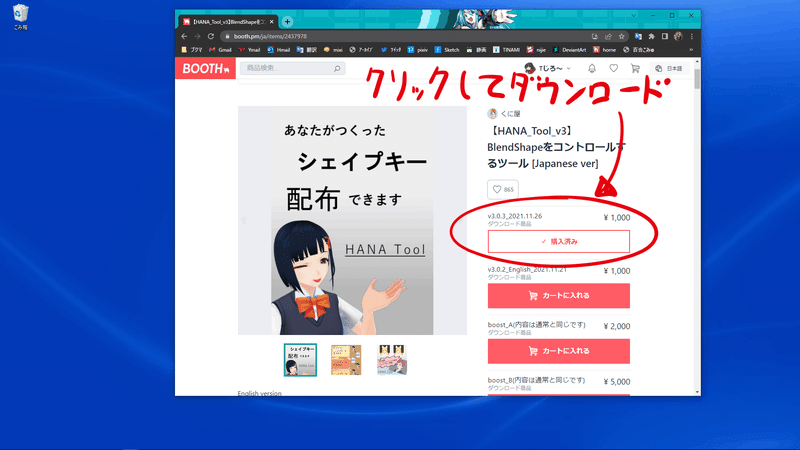Show more bookmarks with the chevron
Image resolution: width=800 pixels, height=450 pixels.
point(691,50)
